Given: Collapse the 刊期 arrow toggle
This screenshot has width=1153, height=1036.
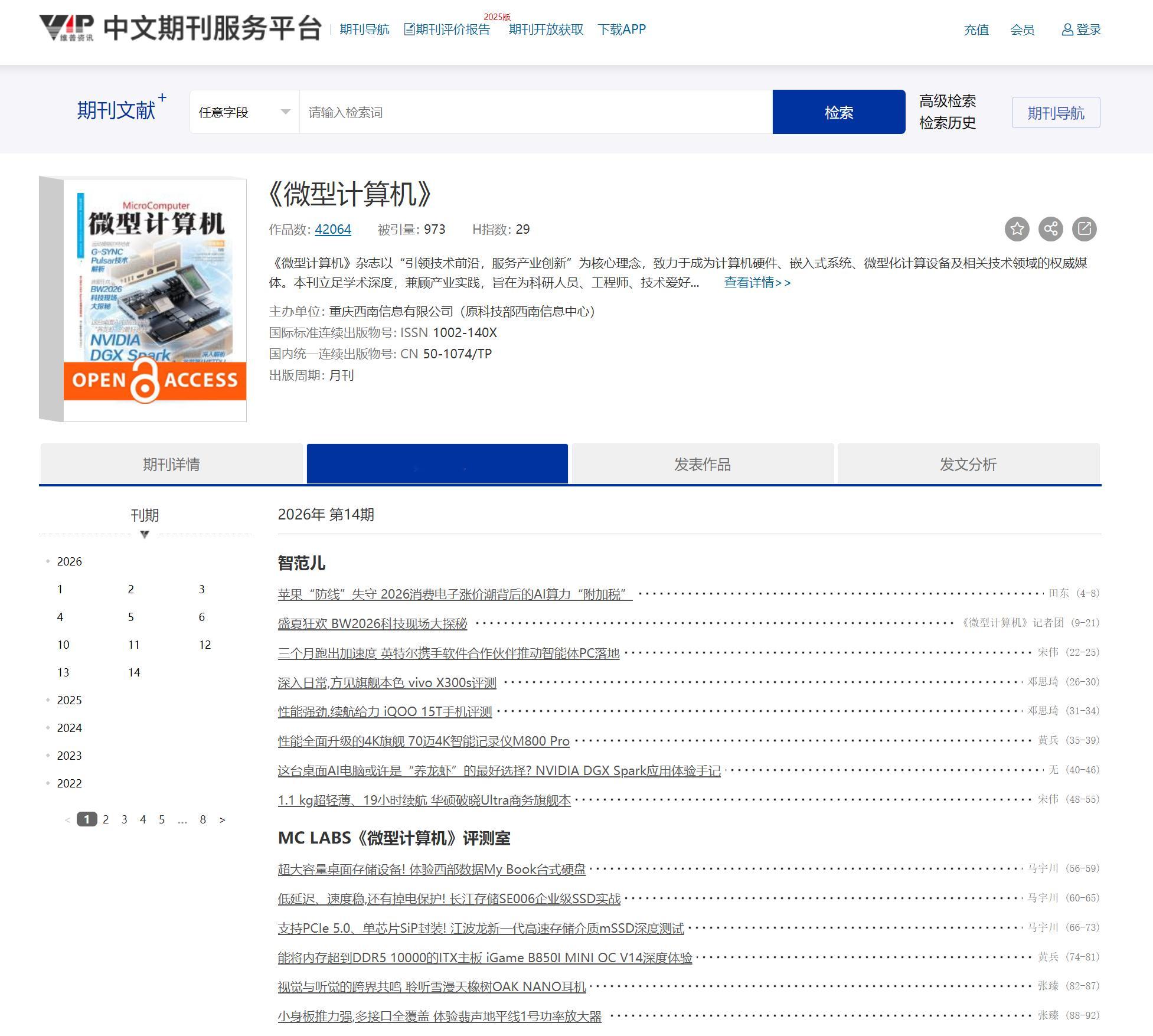Looking at the screenshot, I should coord(145,534).
